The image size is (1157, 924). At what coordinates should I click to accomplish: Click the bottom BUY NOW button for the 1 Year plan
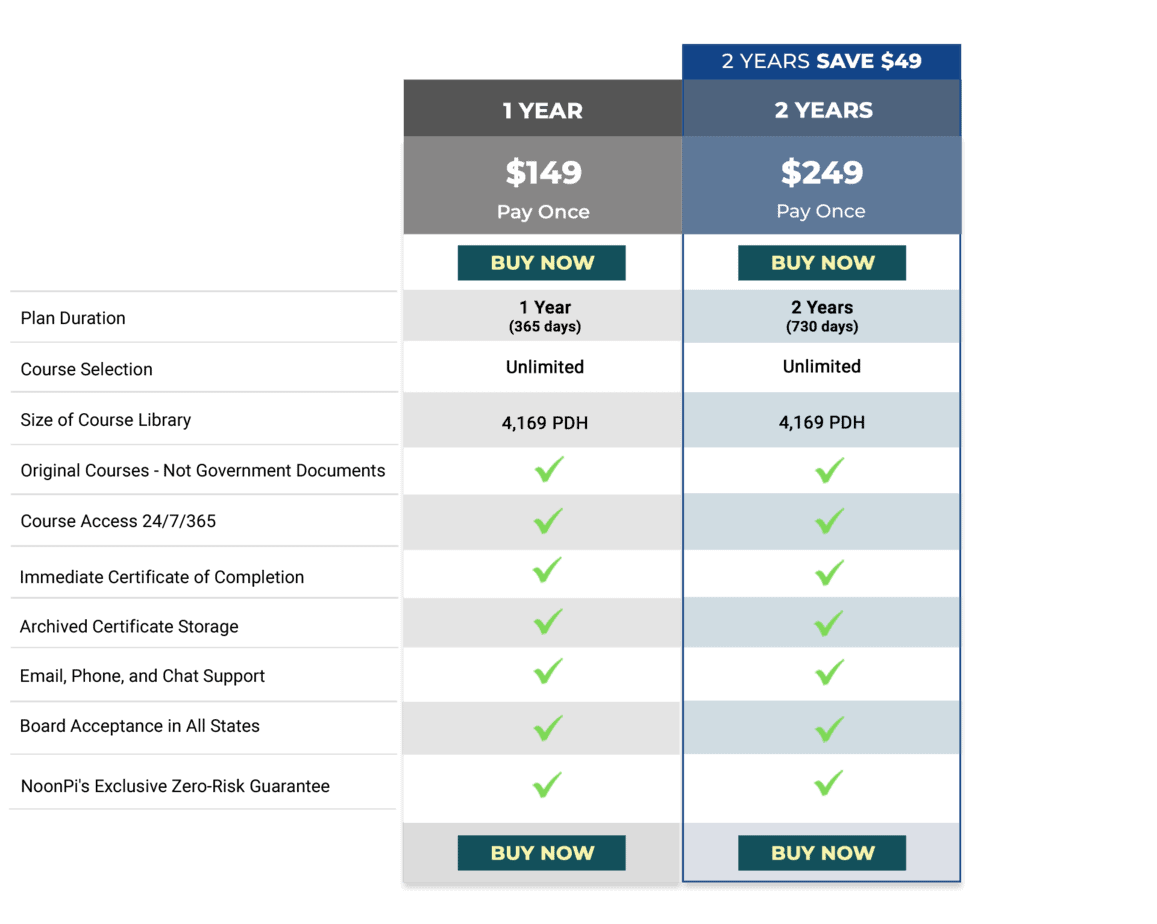click(x=541, y=852)
